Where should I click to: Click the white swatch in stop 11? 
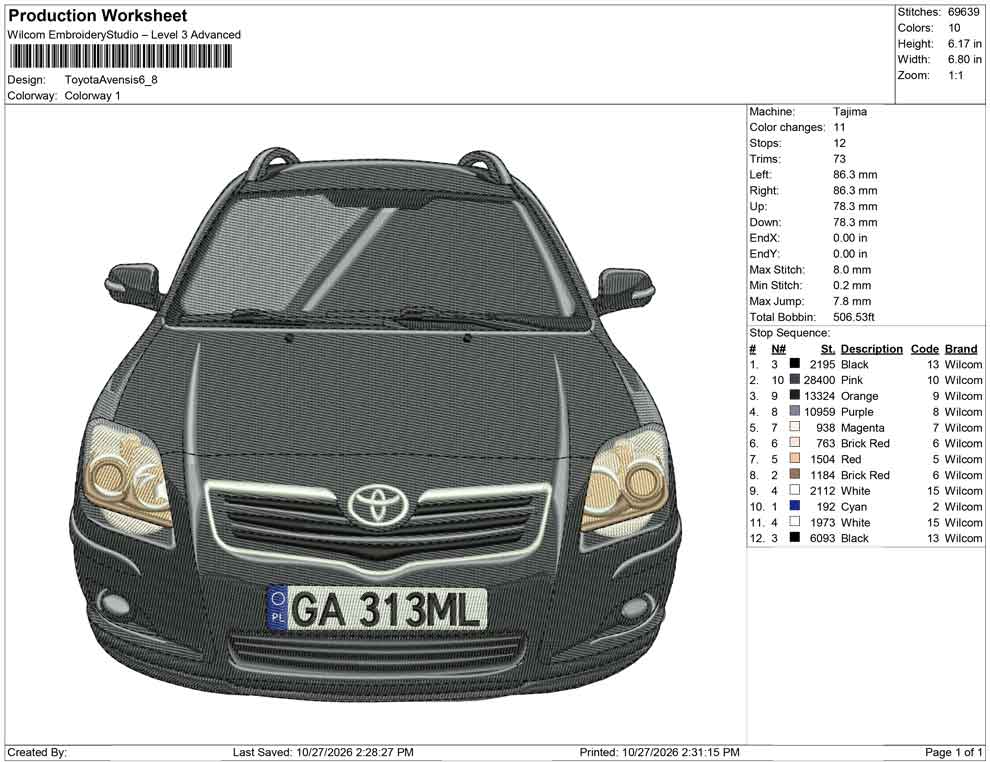click(795, 521)
